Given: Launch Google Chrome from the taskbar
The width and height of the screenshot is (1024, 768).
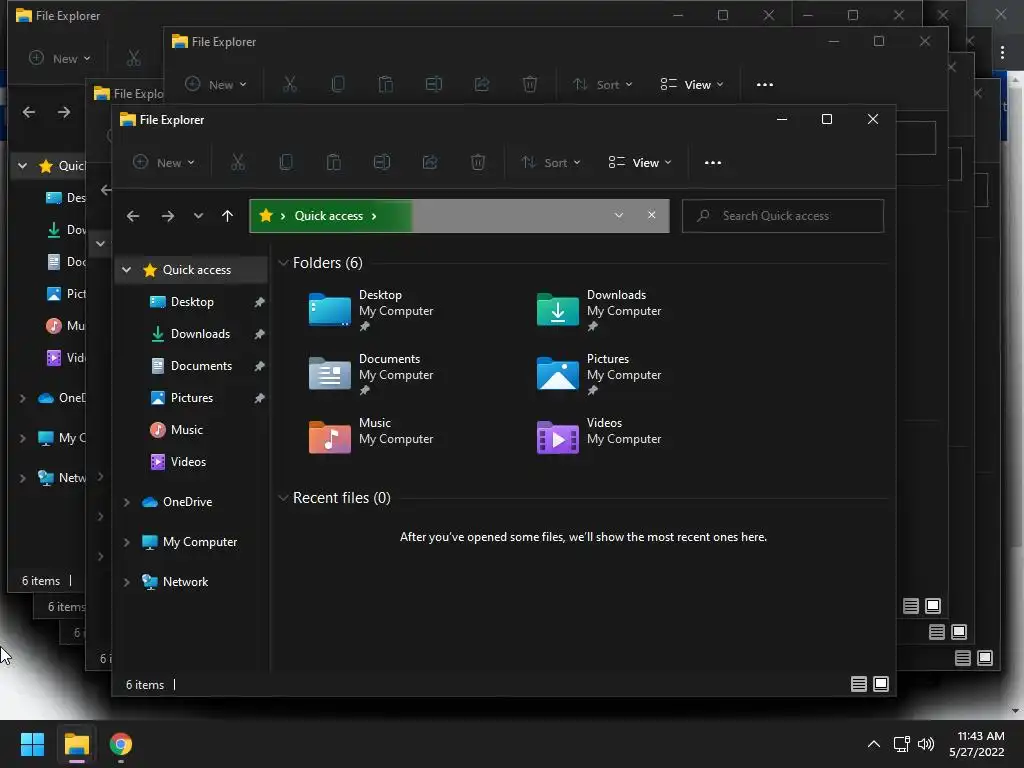Looking at the screenshot, I should coord(121,744).
